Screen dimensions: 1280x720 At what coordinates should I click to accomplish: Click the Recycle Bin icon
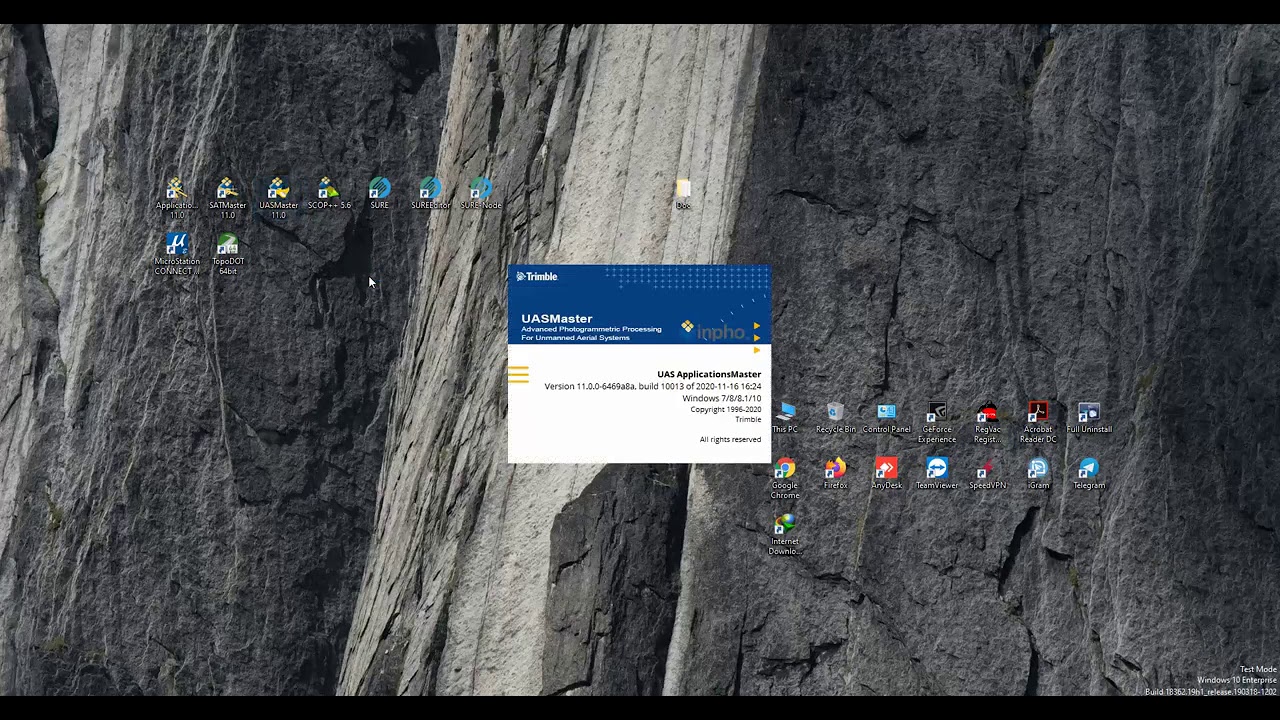(836, 418)
